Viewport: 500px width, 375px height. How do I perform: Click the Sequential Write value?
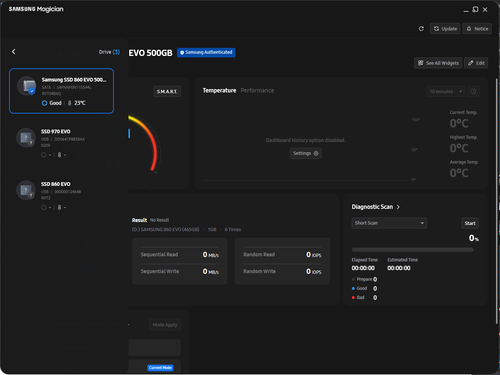coord(211,271)
